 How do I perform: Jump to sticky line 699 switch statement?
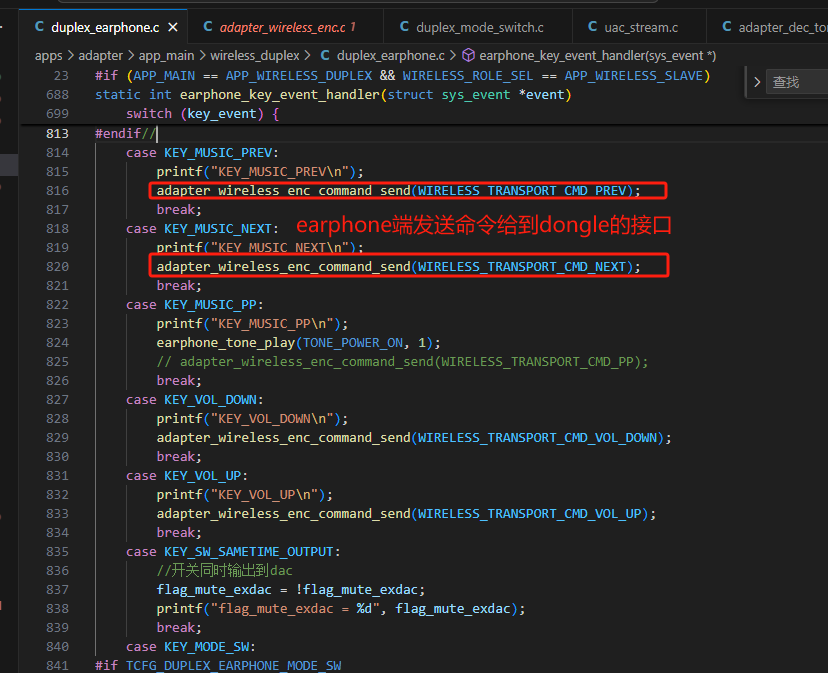pyautogui.click(x=202, y=114)
